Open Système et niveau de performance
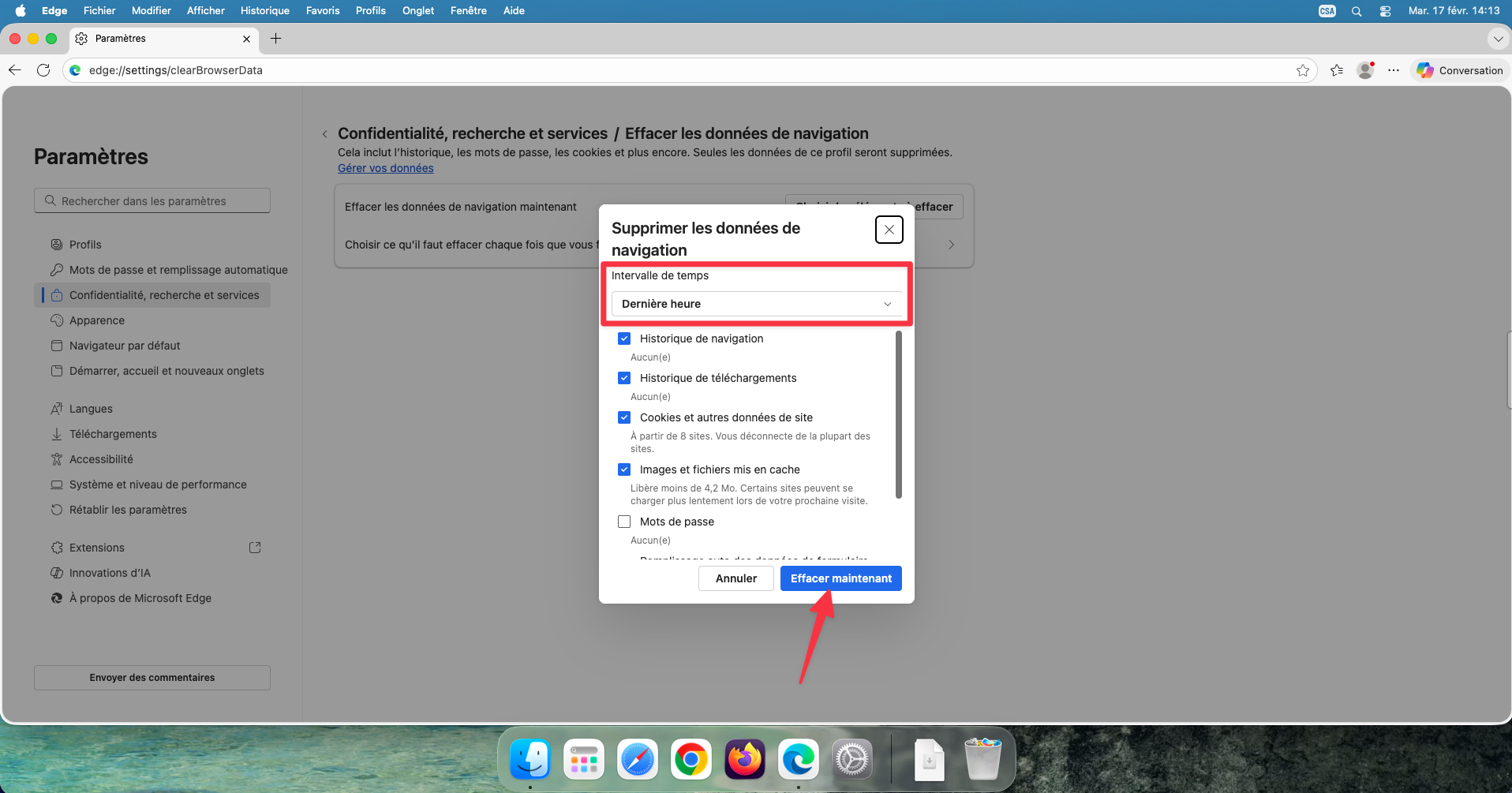1512x793 pixels. pos(152,484)
